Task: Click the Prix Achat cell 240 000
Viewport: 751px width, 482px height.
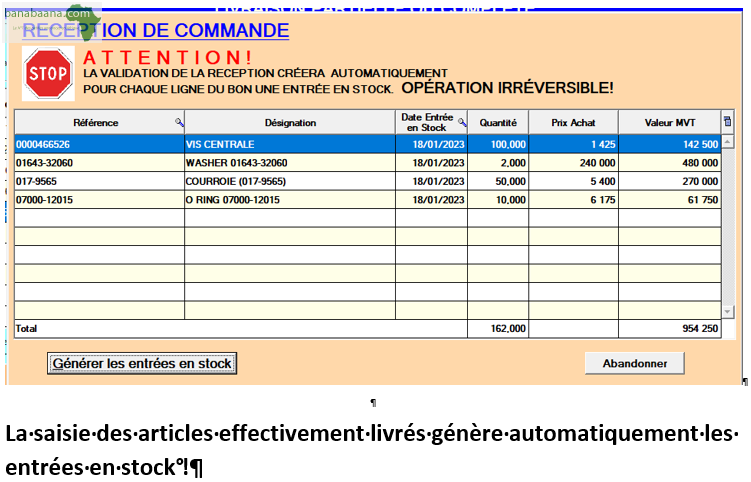Action: (x=573, y=163)
